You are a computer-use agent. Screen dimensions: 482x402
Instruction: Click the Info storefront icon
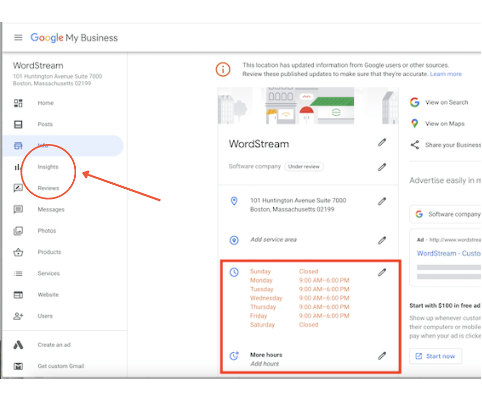coord(18,146)
